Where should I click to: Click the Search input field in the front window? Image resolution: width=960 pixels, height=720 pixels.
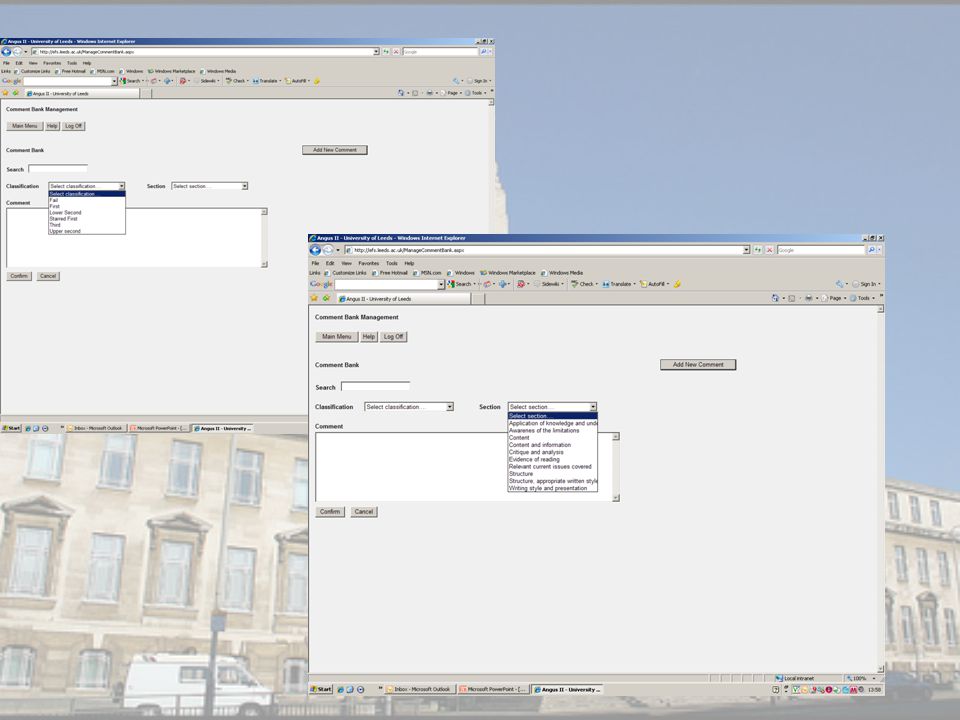click(375, 386)
